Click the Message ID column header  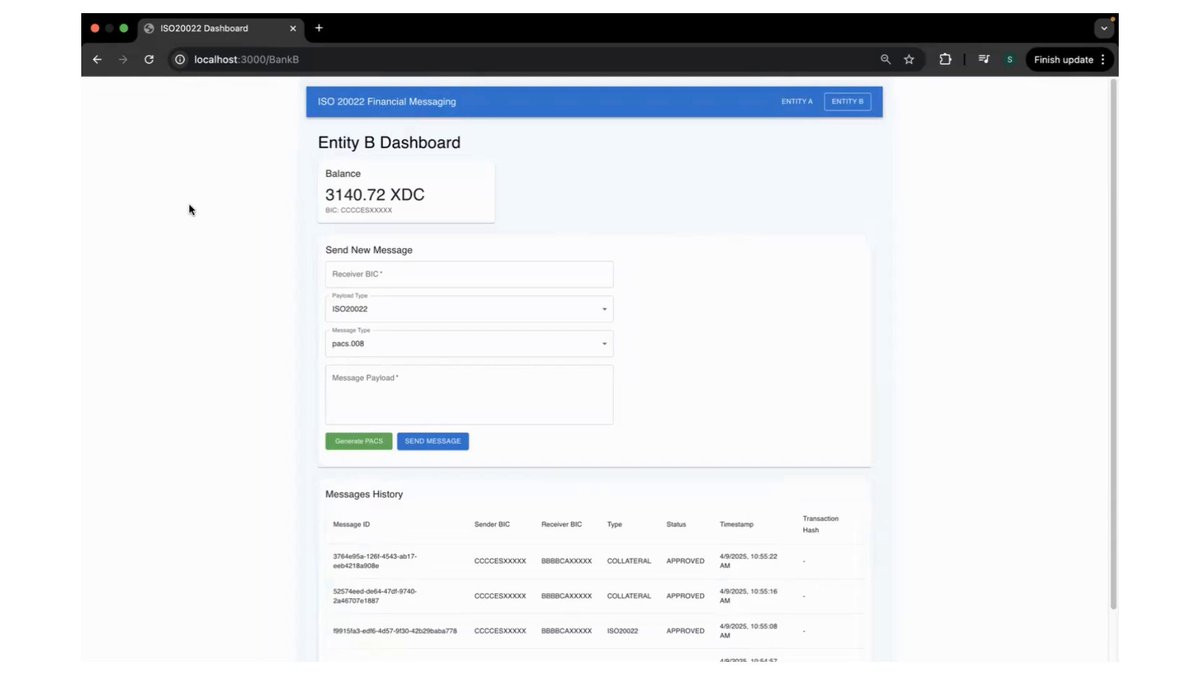point(351,524)
